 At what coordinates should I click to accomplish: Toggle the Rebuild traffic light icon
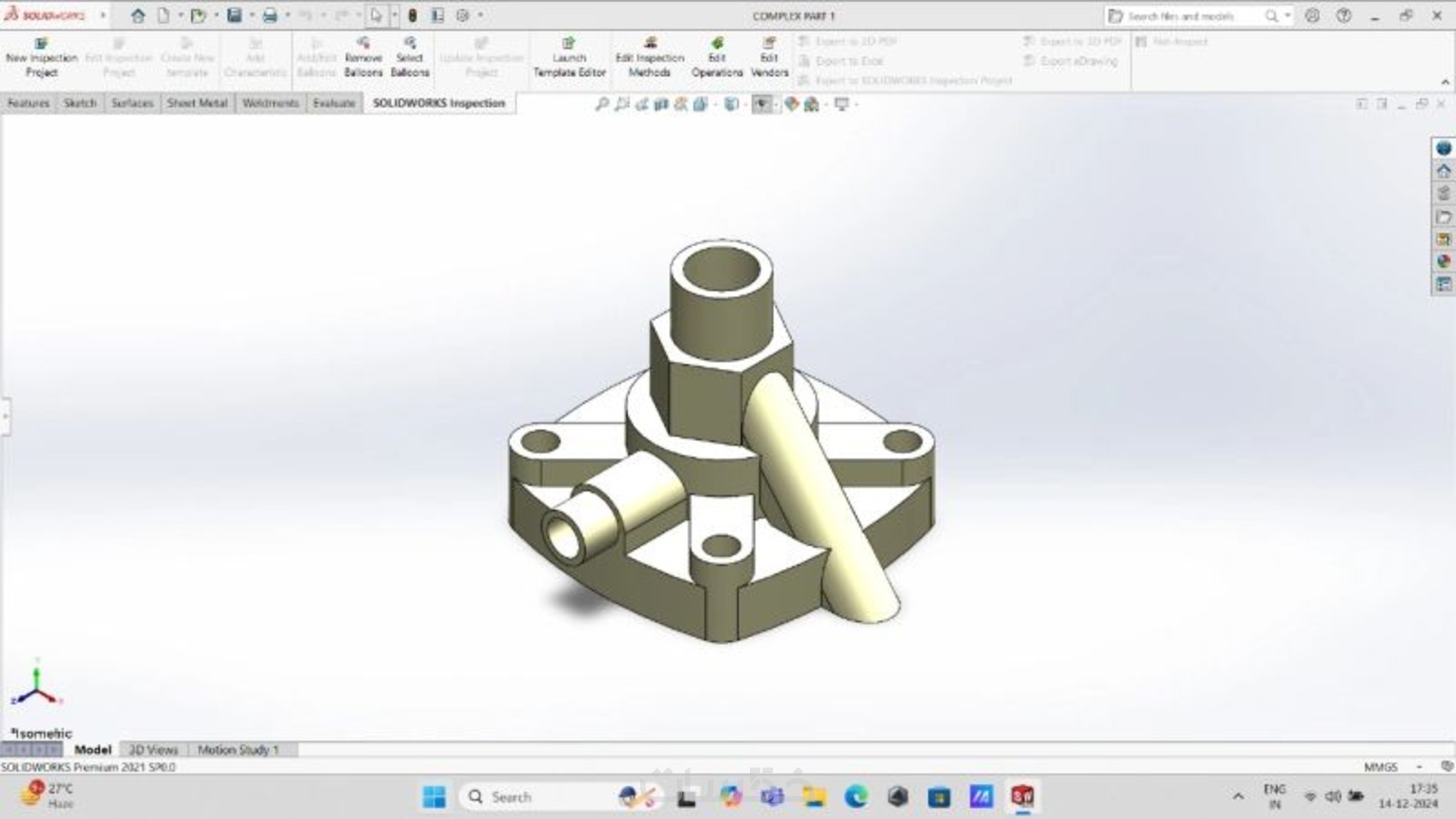(412, 16)
